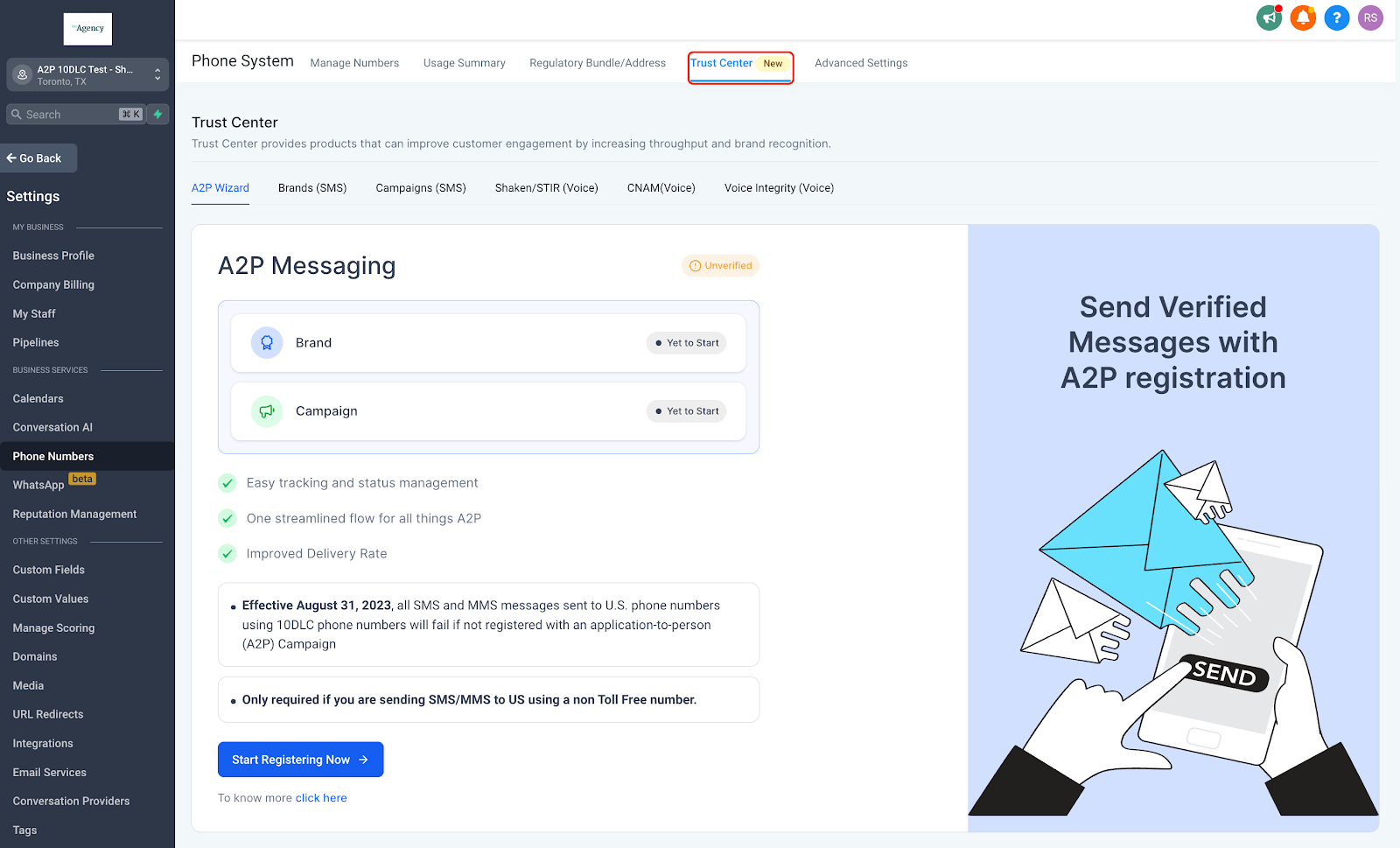Screen dimensions: 1400x848
Task: Click the blue question mark help icon
Action: click(x=1337, y=18)
